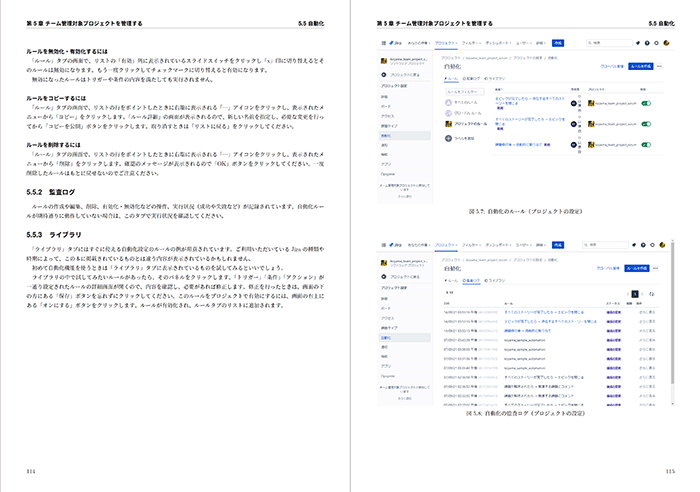
Task: Select the グローバル ルール filter icon
Action: pos(448,113)
